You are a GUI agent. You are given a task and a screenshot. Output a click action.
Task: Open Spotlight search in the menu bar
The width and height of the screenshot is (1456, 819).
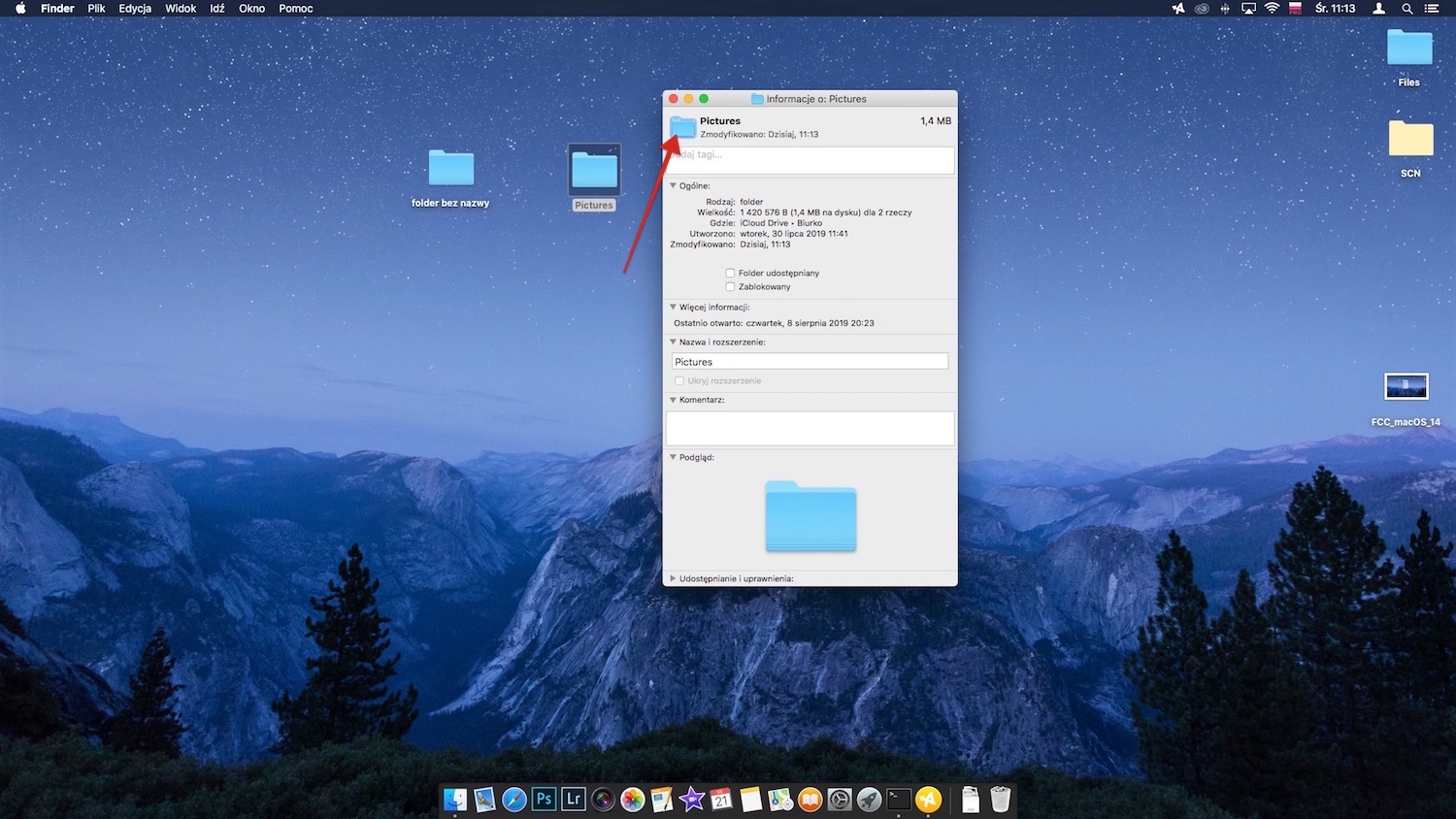pos(1406,9)
